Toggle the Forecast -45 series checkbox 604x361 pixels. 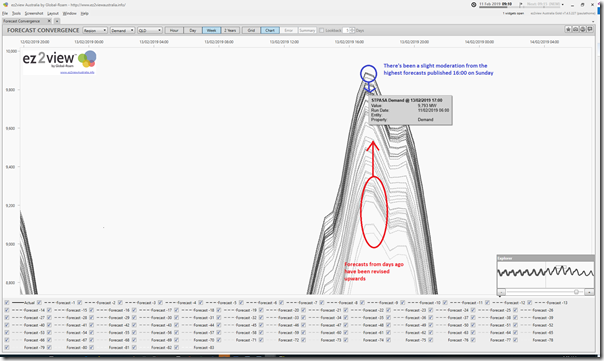coord(219,325)
